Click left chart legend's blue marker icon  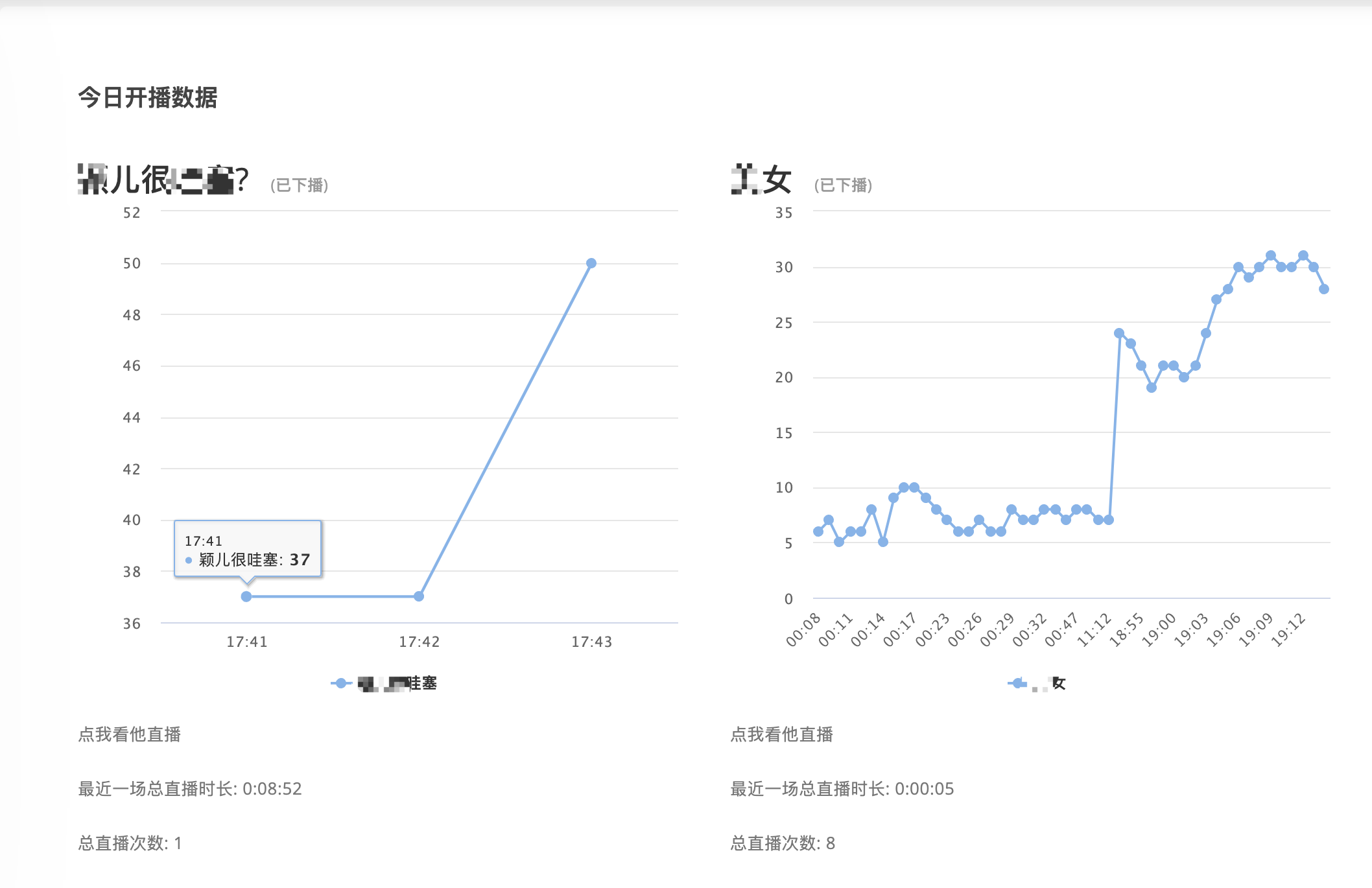341,683
